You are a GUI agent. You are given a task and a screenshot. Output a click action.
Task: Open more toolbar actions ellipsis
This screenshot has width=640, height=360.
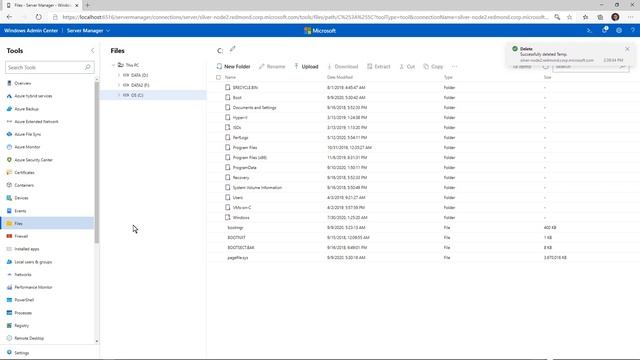coord(455,67)
